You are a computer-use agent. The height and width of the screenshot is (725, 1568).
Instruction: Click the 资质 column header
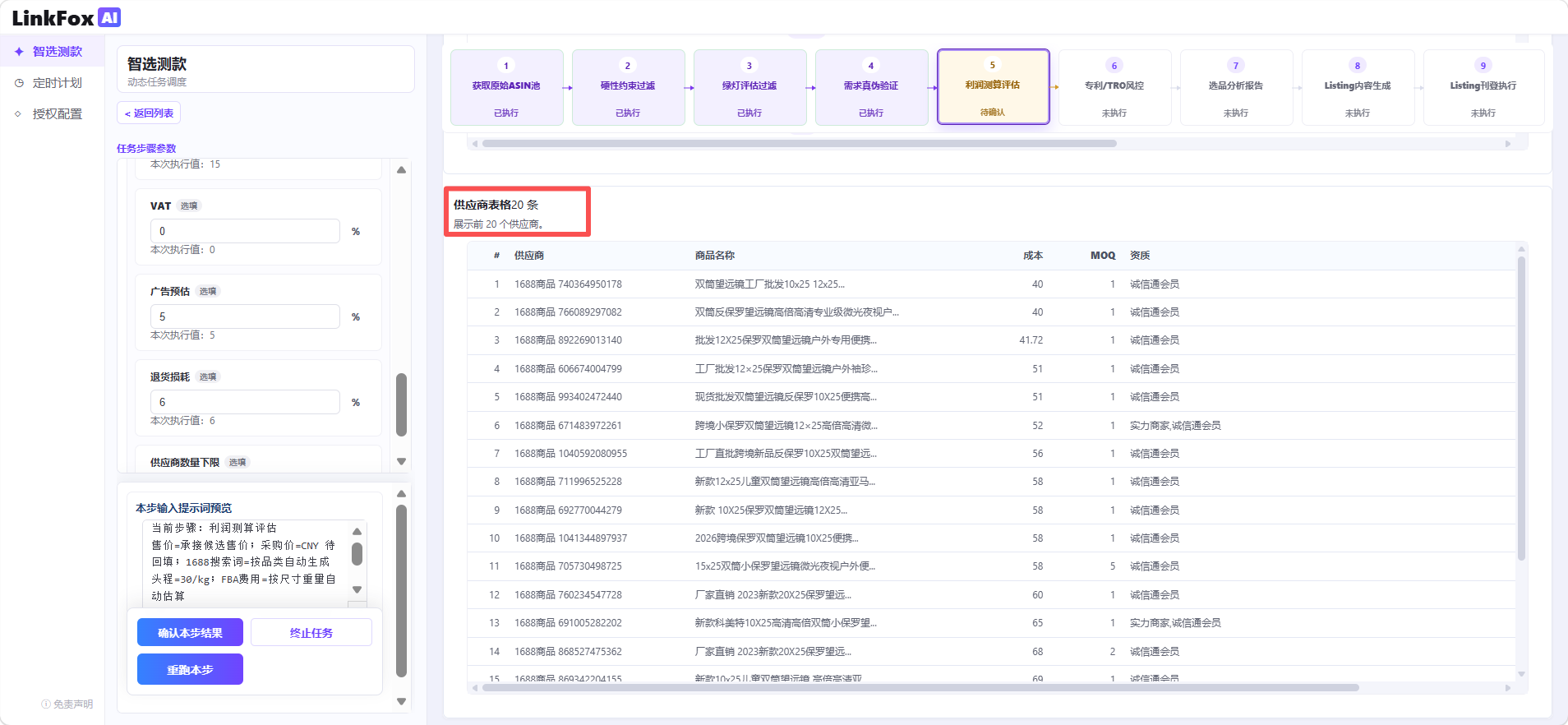tap(1140, 256)
